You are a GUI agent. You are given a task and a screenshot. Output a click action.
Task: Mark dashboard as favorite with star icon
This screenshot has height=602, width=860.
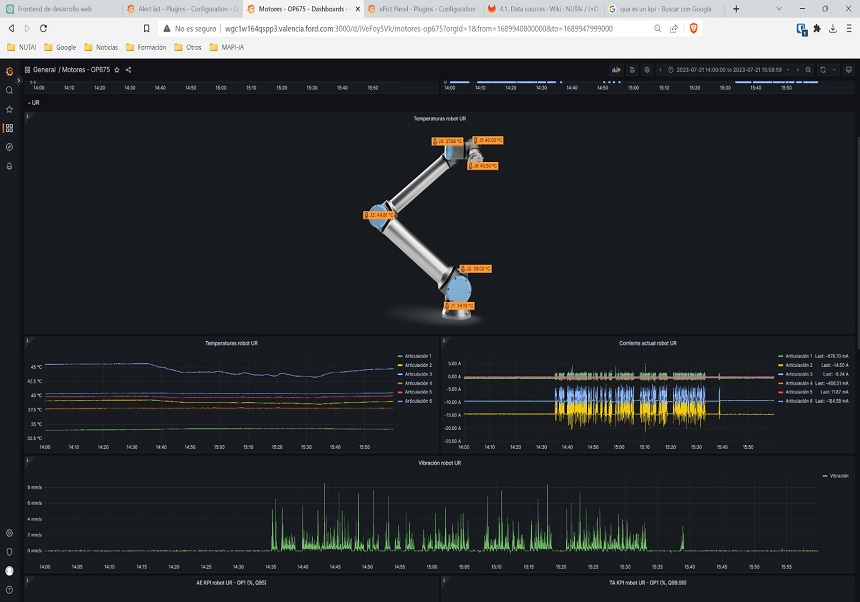(117, 70)
